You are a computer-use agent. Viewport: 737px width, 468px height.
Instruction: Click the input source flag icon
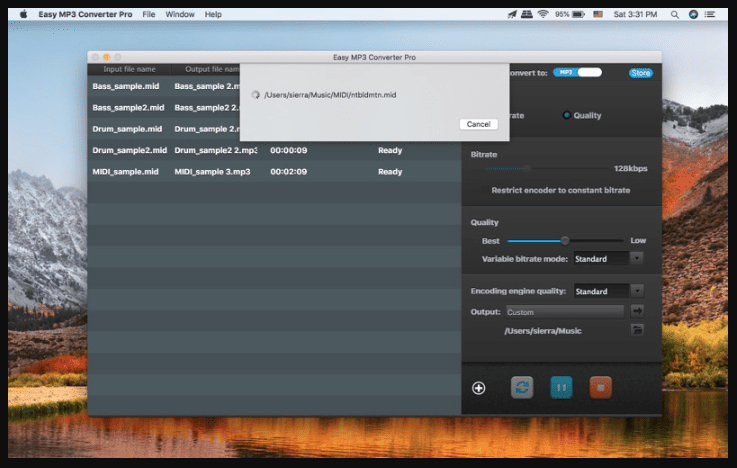[x=598, y=15]
